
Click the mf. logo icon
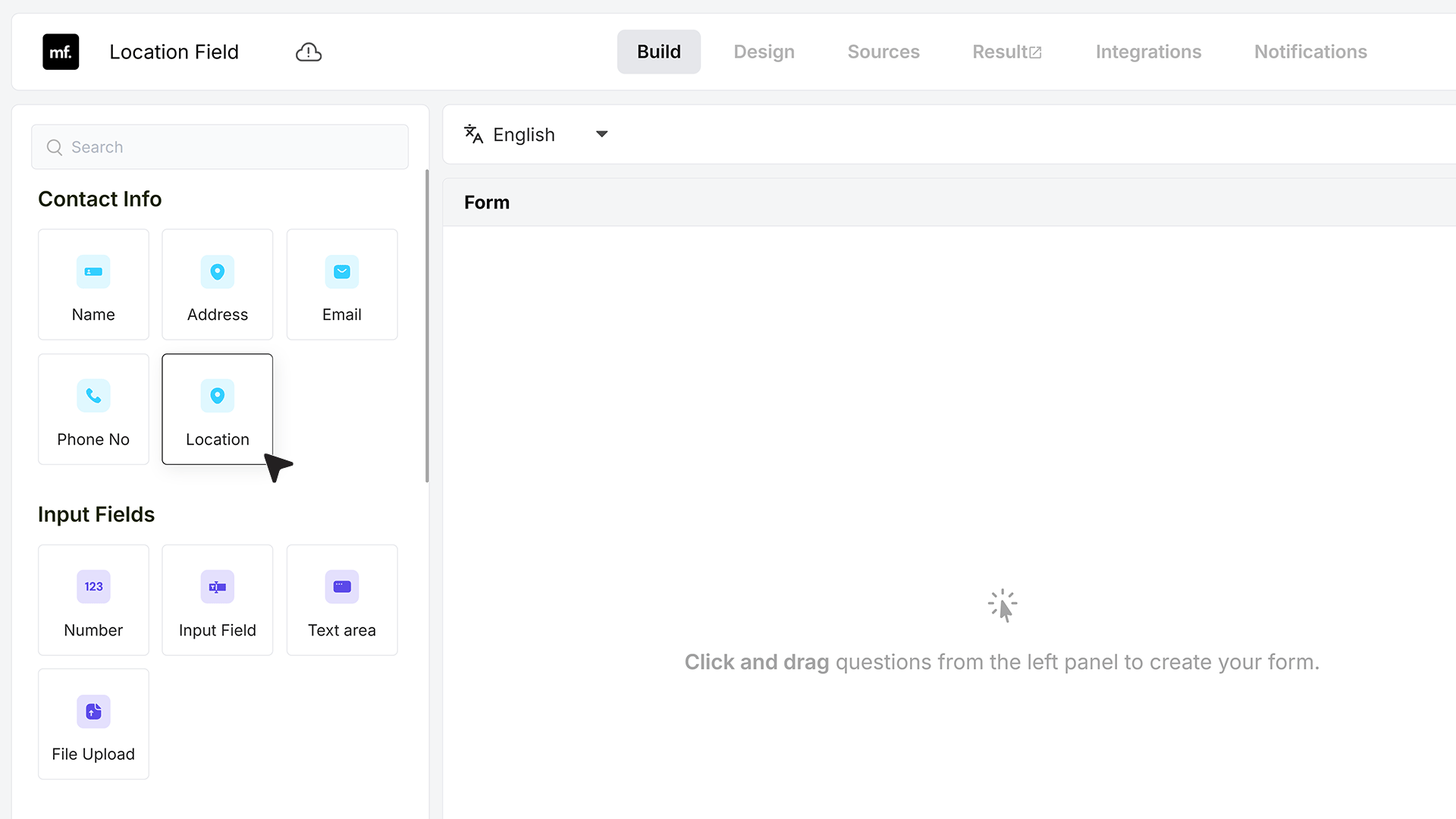click(61, 52)
